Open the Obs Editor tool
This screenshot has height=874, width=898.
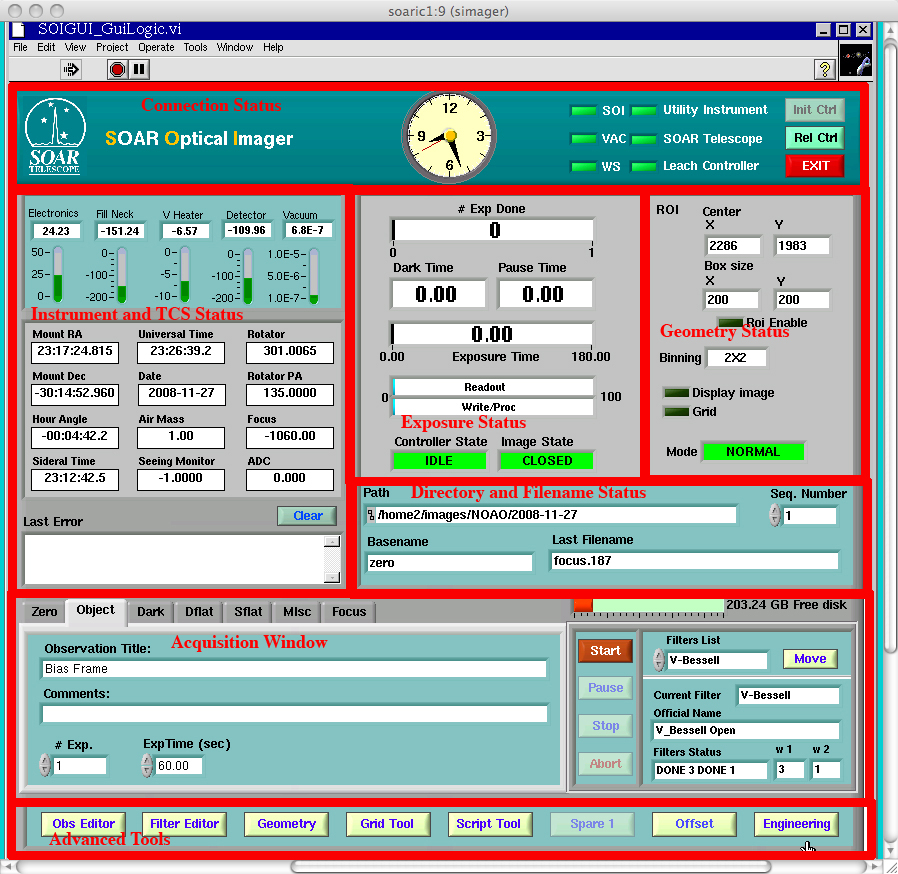[84, 824]
